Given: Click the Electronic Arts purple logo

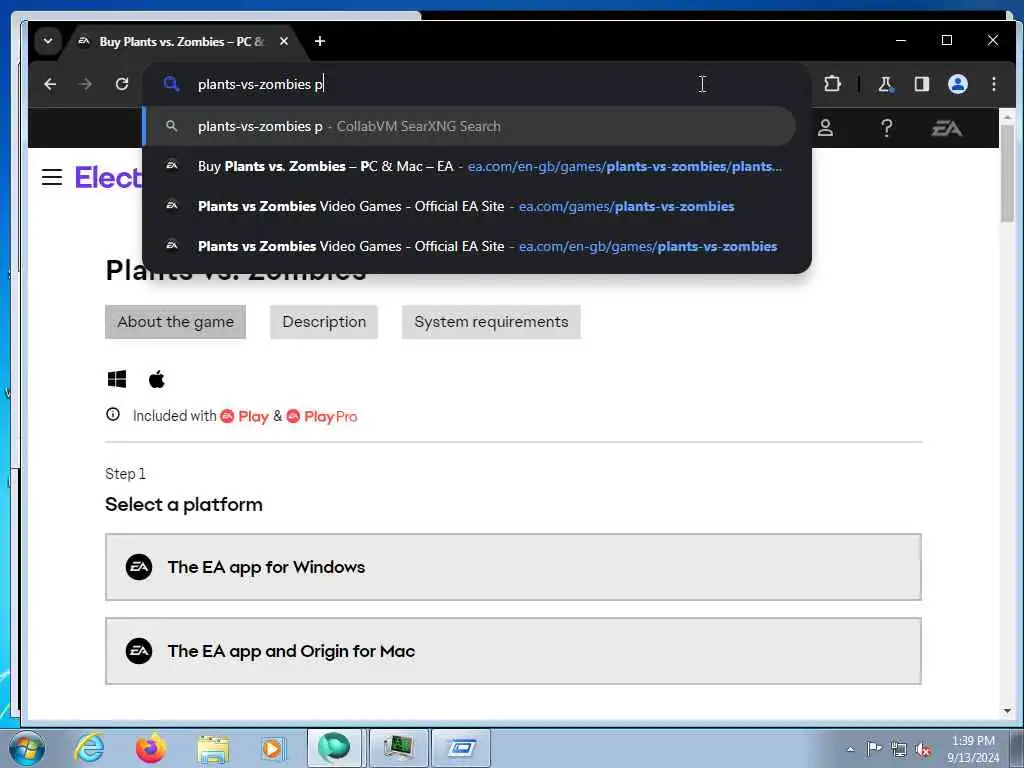Looking at the screenshot, I should click(x=108, y=177).
